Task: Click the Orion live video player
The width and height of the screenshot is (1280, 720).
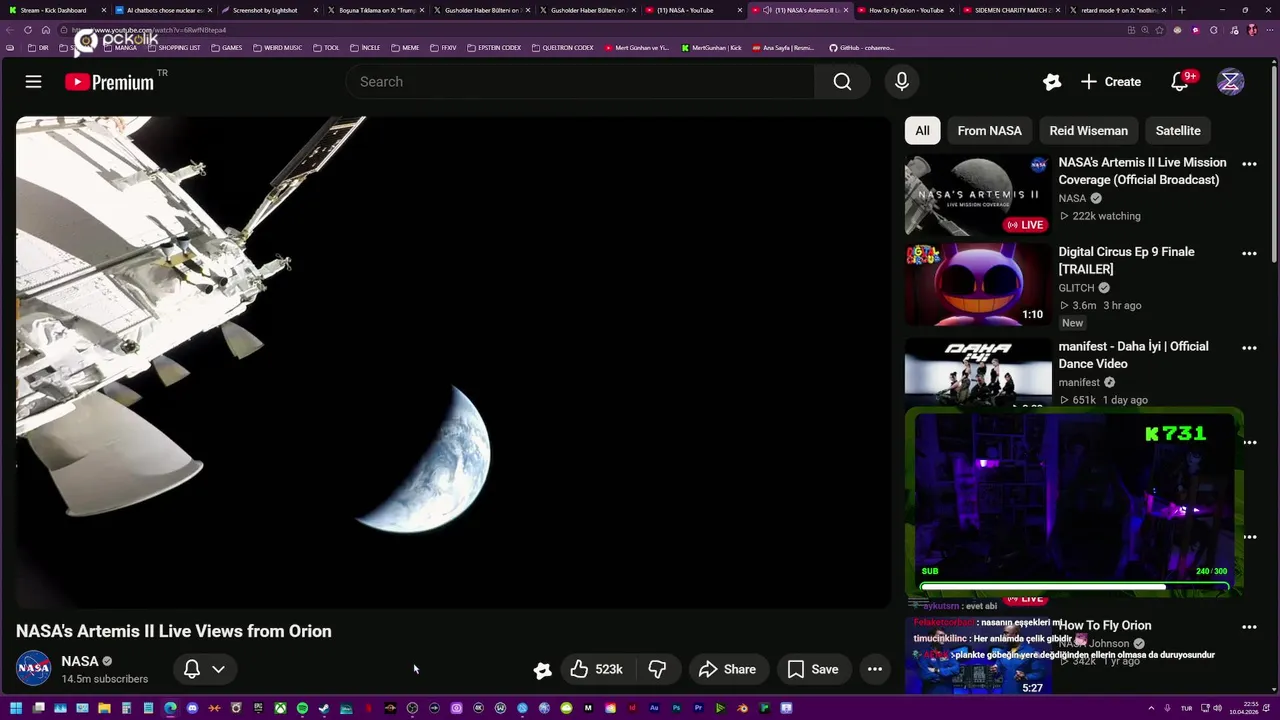Action: click(453, 362)
